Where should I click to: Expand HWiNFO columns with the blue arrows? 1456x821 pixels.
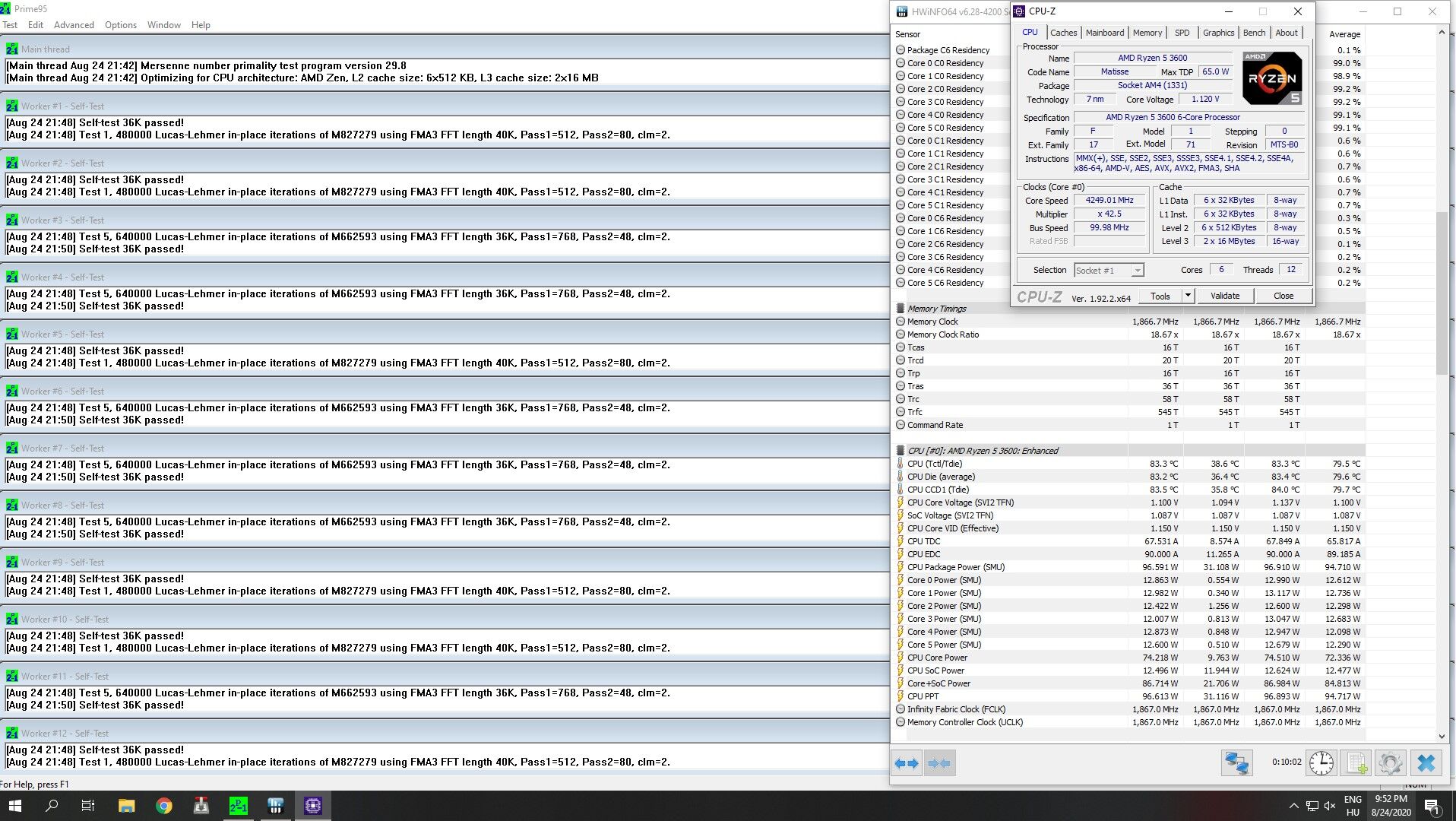pos(907,763)
